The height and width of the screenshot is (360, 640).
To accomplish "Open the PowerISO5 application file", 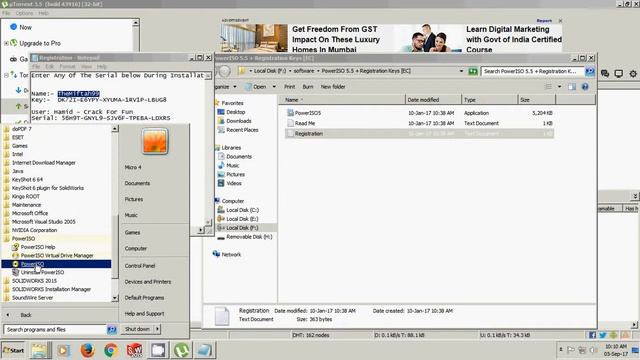I will (308, 113).
